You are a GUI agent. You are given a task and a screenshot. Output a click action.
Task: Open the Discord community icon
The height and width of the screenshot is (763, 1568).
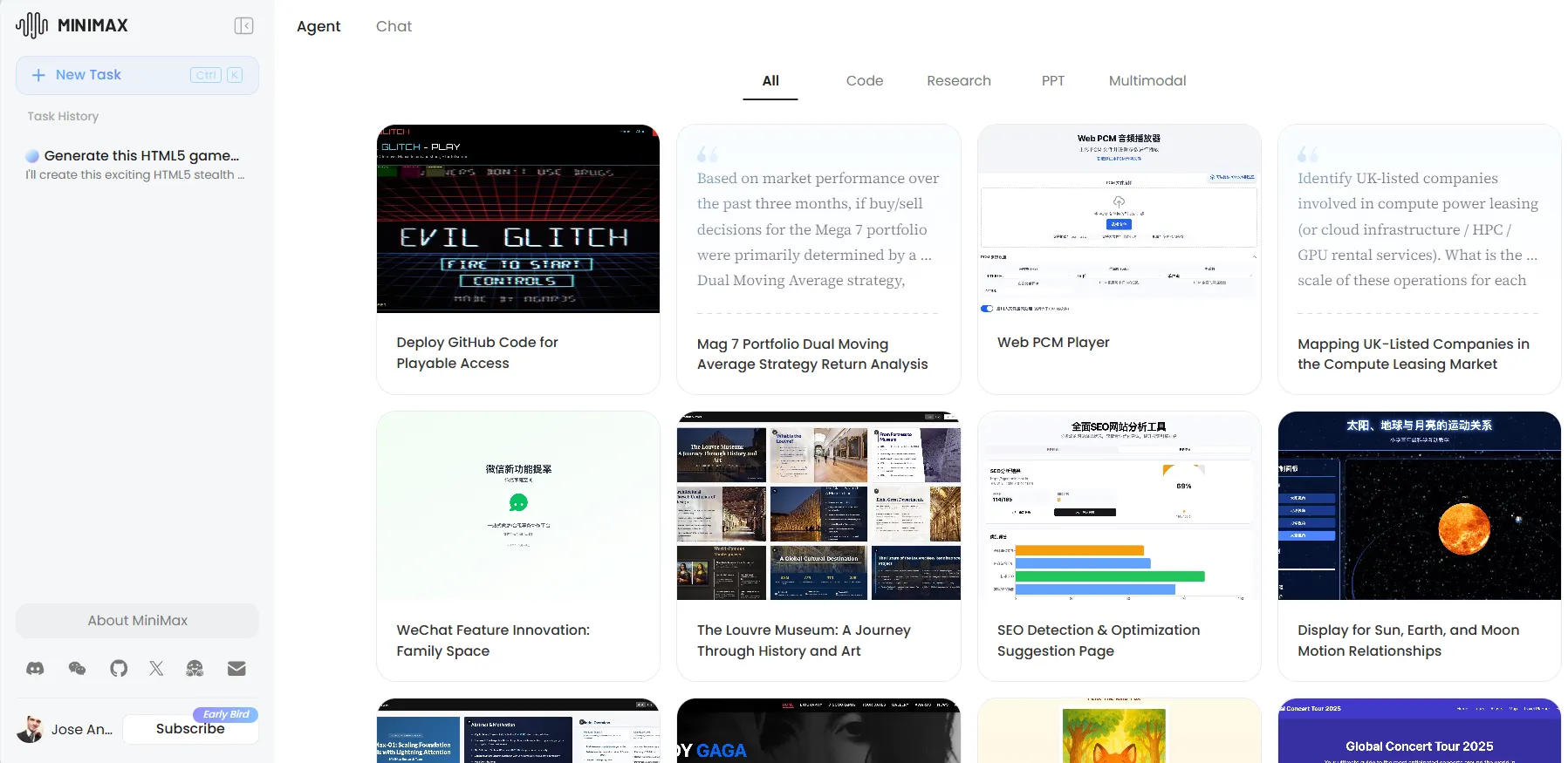click(35, 668)
